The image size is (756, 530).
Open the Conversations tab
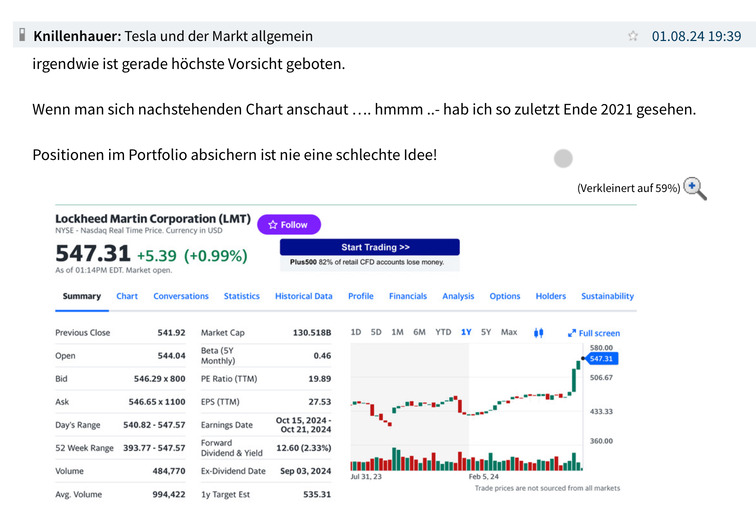tap(181, 296)
